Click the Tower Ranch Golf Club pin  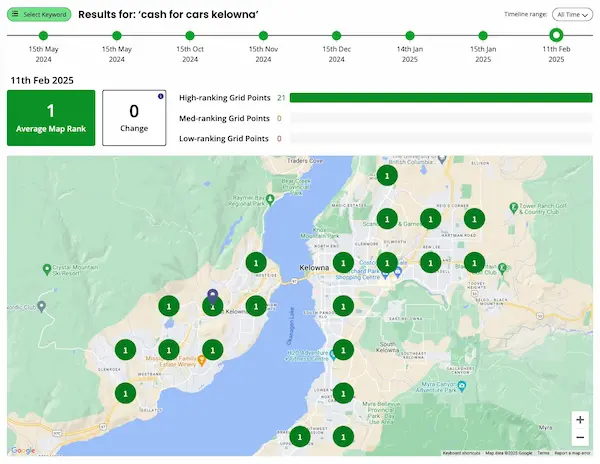click(513, 210)
